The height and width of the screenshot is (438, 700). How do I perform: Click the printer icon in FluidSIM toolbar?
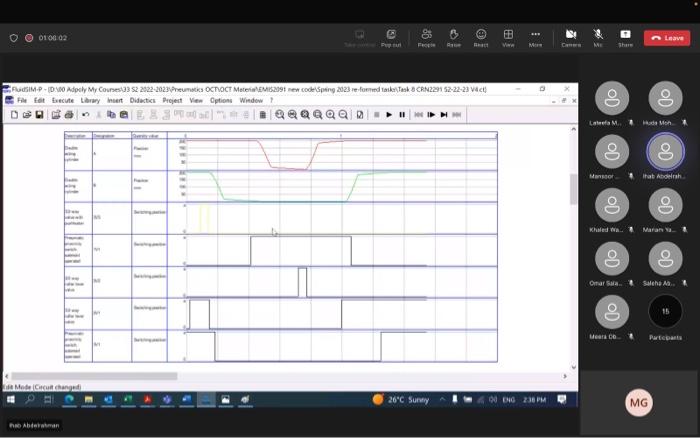[x=69, y=115]
